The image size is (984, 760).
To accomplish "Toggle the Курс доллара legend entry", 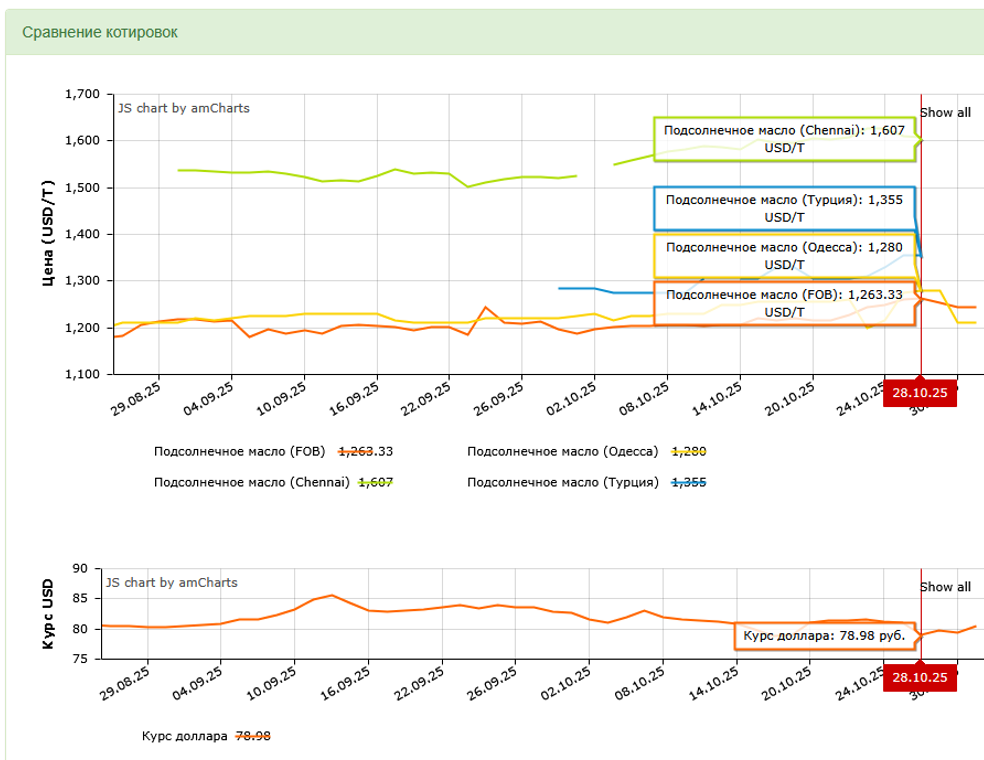I will tap(184, 736).
